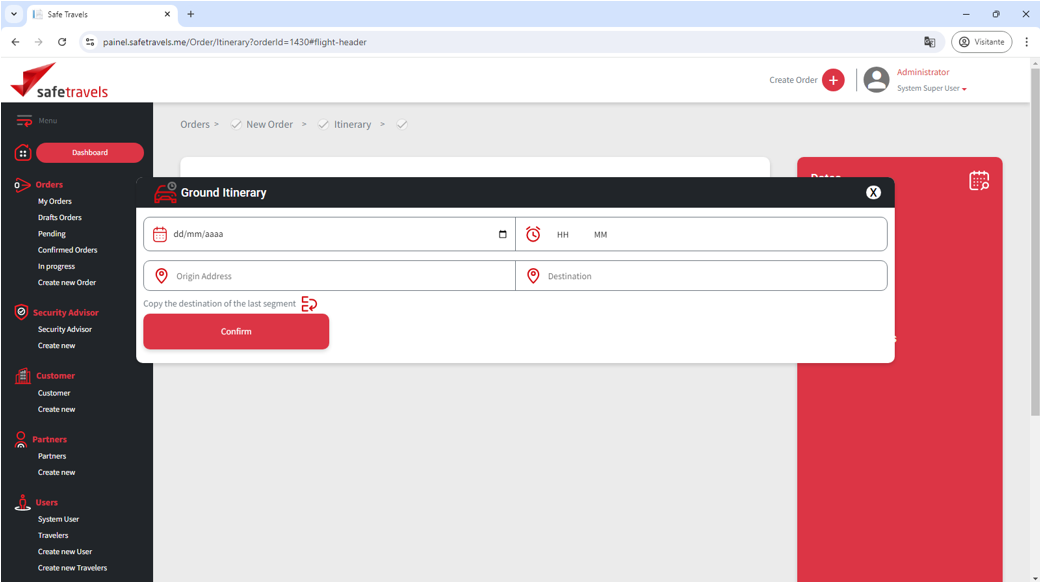Click the Administrator profile avatar icon
Screen dimensions: 1040x582
876,80
